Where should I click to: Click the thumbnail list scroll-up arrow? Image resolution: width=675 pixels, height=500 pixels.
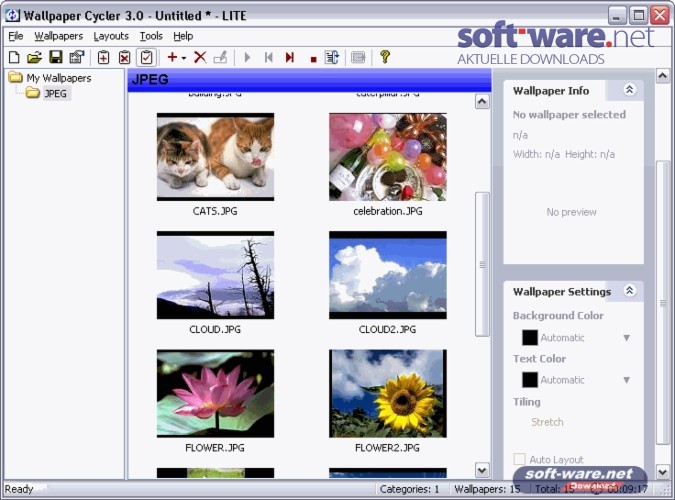(482, 102)
